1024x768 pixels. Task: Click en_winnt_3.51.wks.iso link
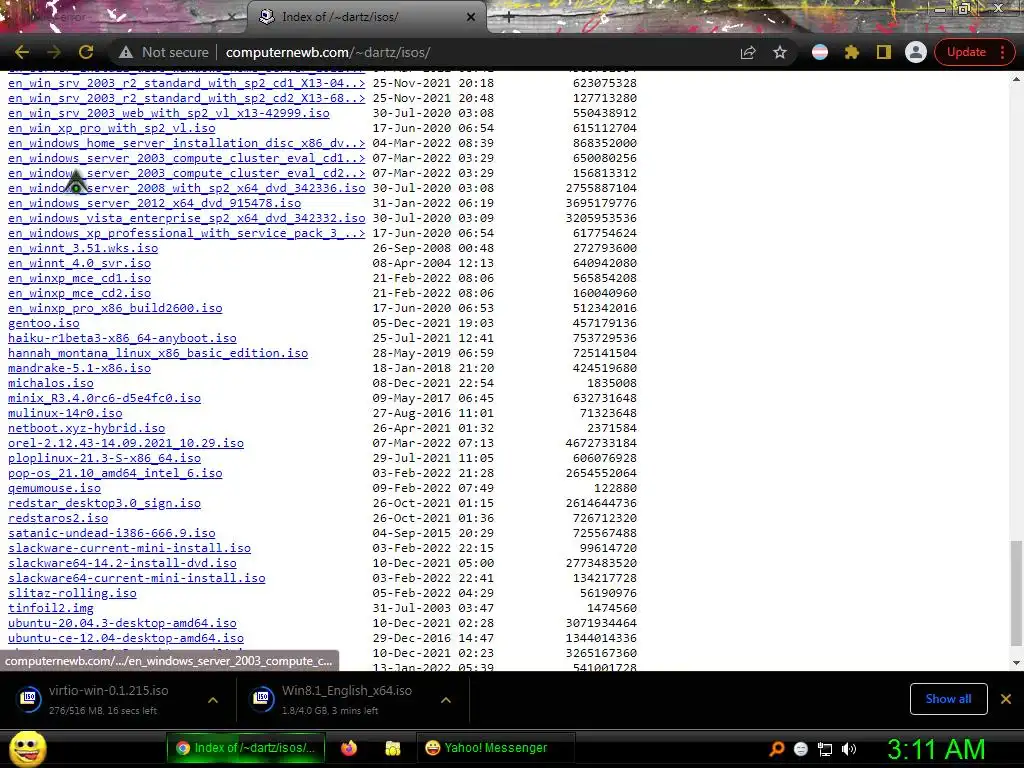[x=83, y=248]
